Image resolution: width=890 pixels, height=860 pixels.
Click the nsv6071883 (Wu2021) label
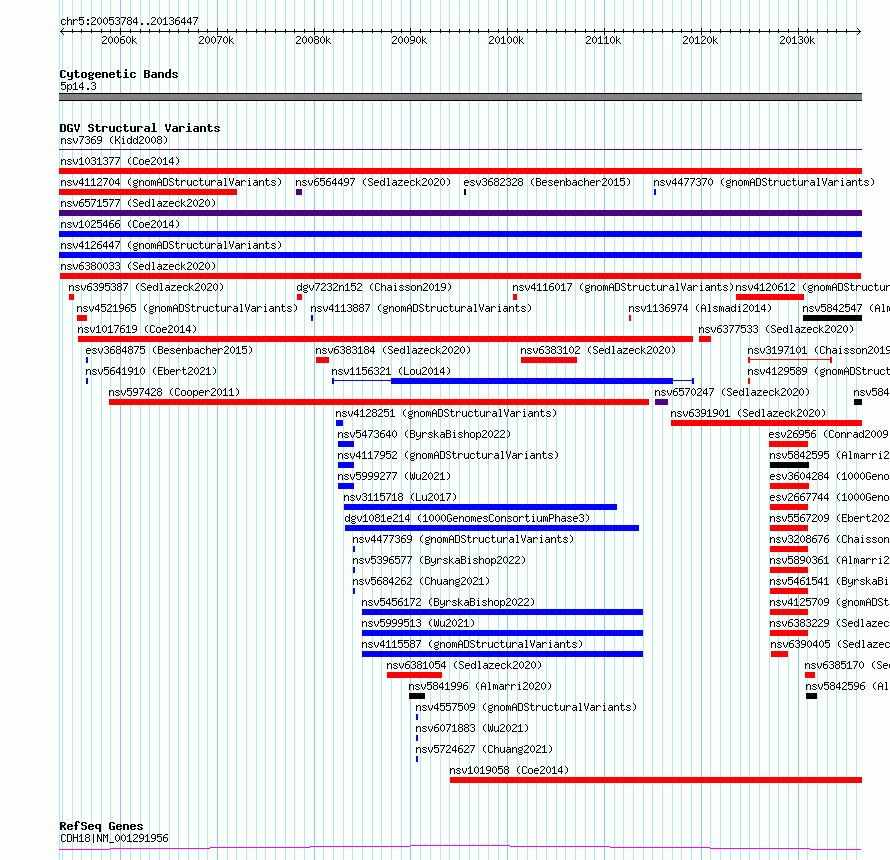click(472, 728)
